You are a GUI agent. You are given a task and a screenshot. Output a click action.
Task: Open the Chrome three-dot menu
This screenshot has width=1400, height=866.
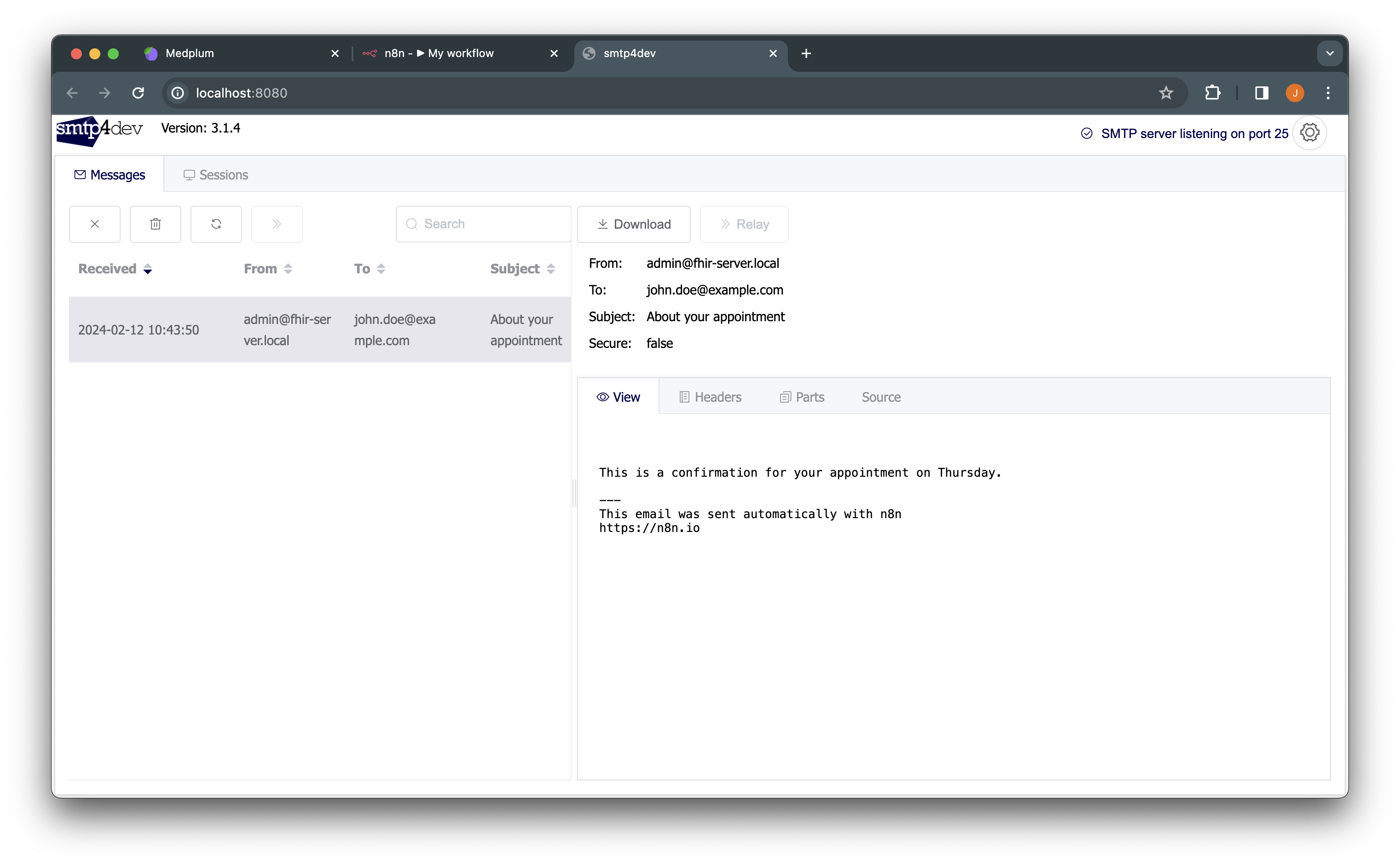pos(1328,93)
